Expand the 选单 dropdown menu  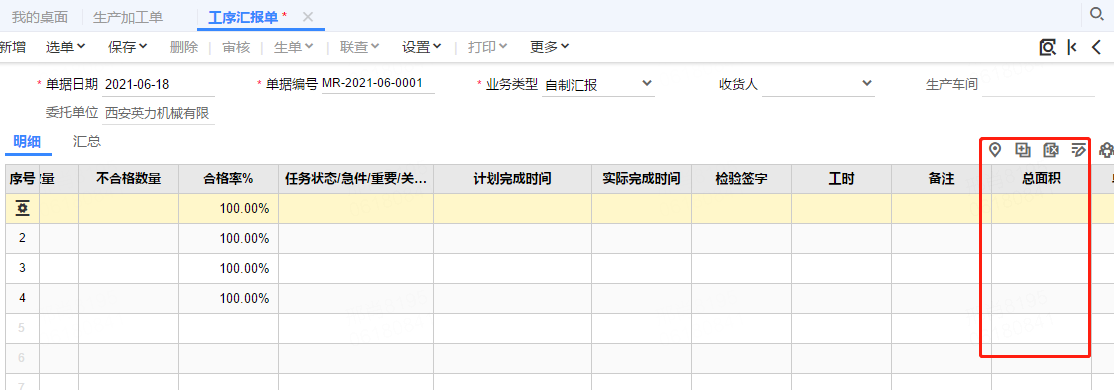(65, 48)
